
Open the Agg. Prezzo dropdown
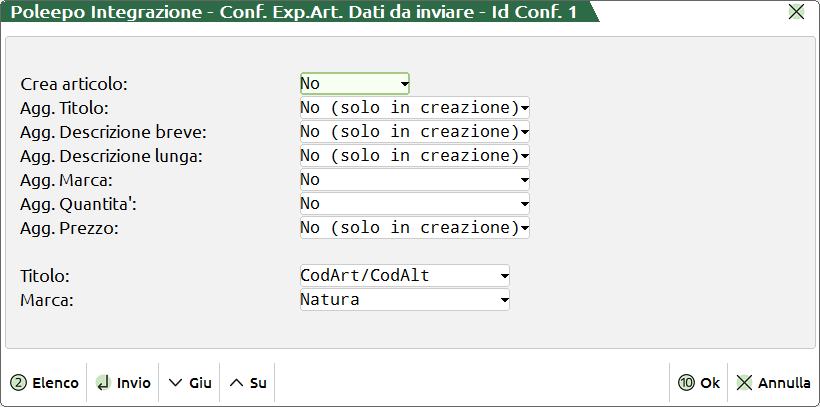coord(414,228)
